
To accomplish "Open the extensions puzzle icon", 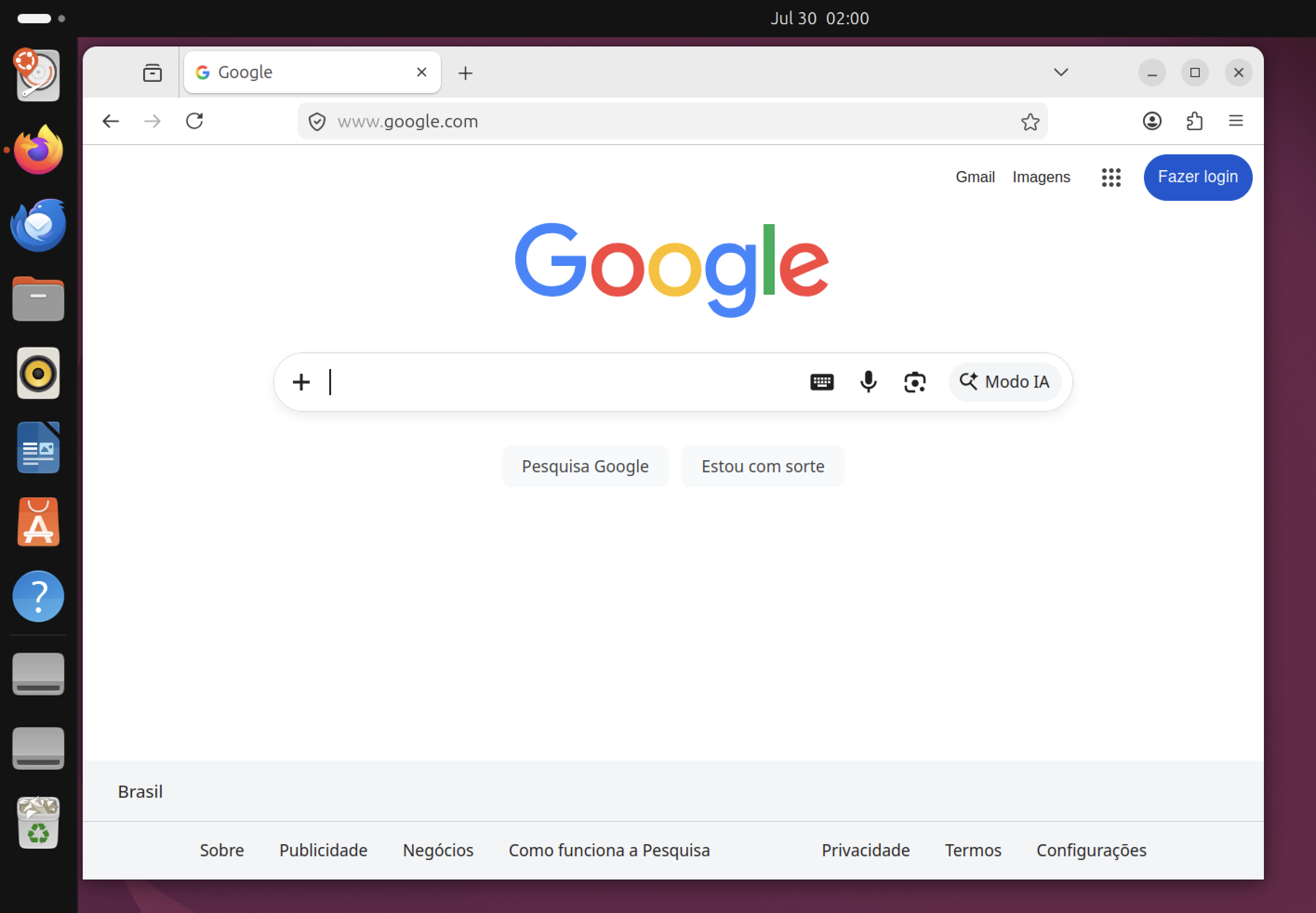I will [x=1194, y=121].
